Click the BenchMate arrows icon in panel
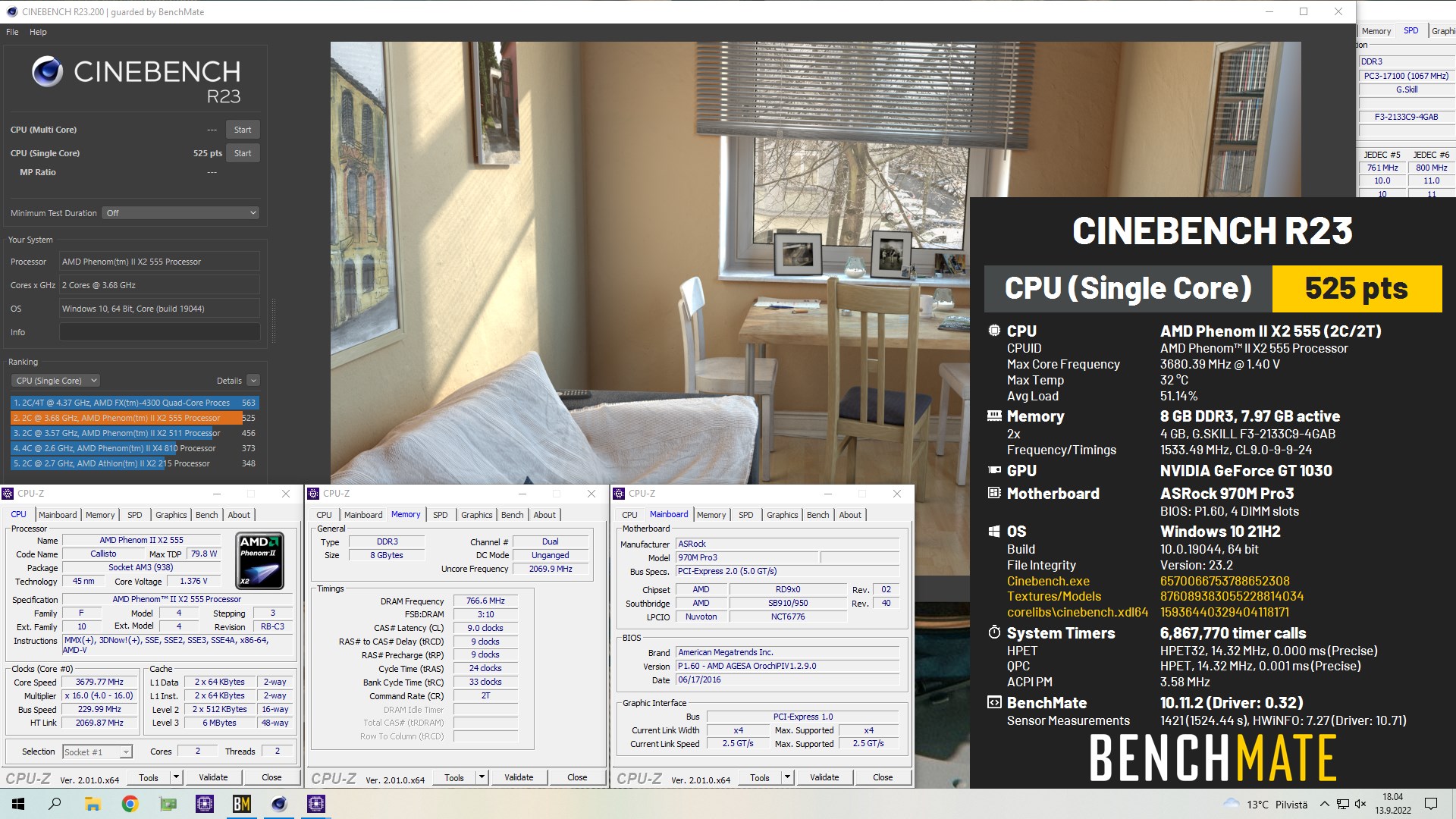Viewport: 1456px width, 819px height. [994, 702]
